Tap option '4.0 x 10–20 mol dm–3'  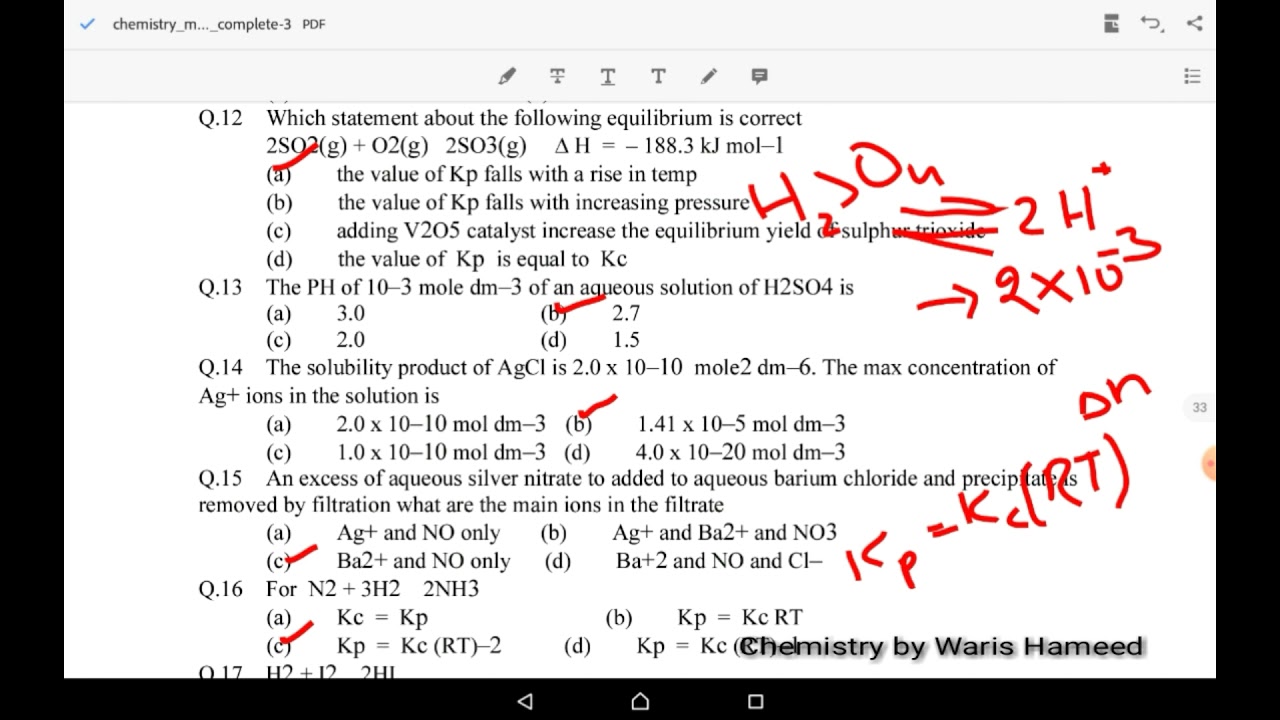[x=740, y=452]
